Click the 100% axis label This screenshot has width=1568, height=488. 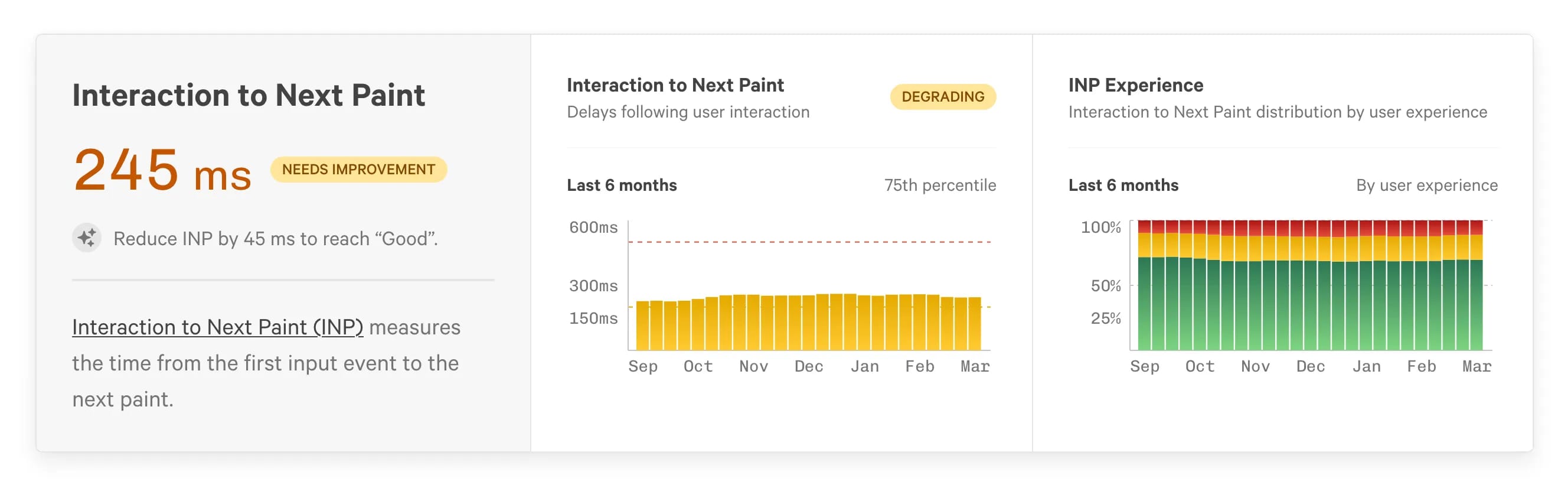pyautogui.click(x=1100, y=227)
